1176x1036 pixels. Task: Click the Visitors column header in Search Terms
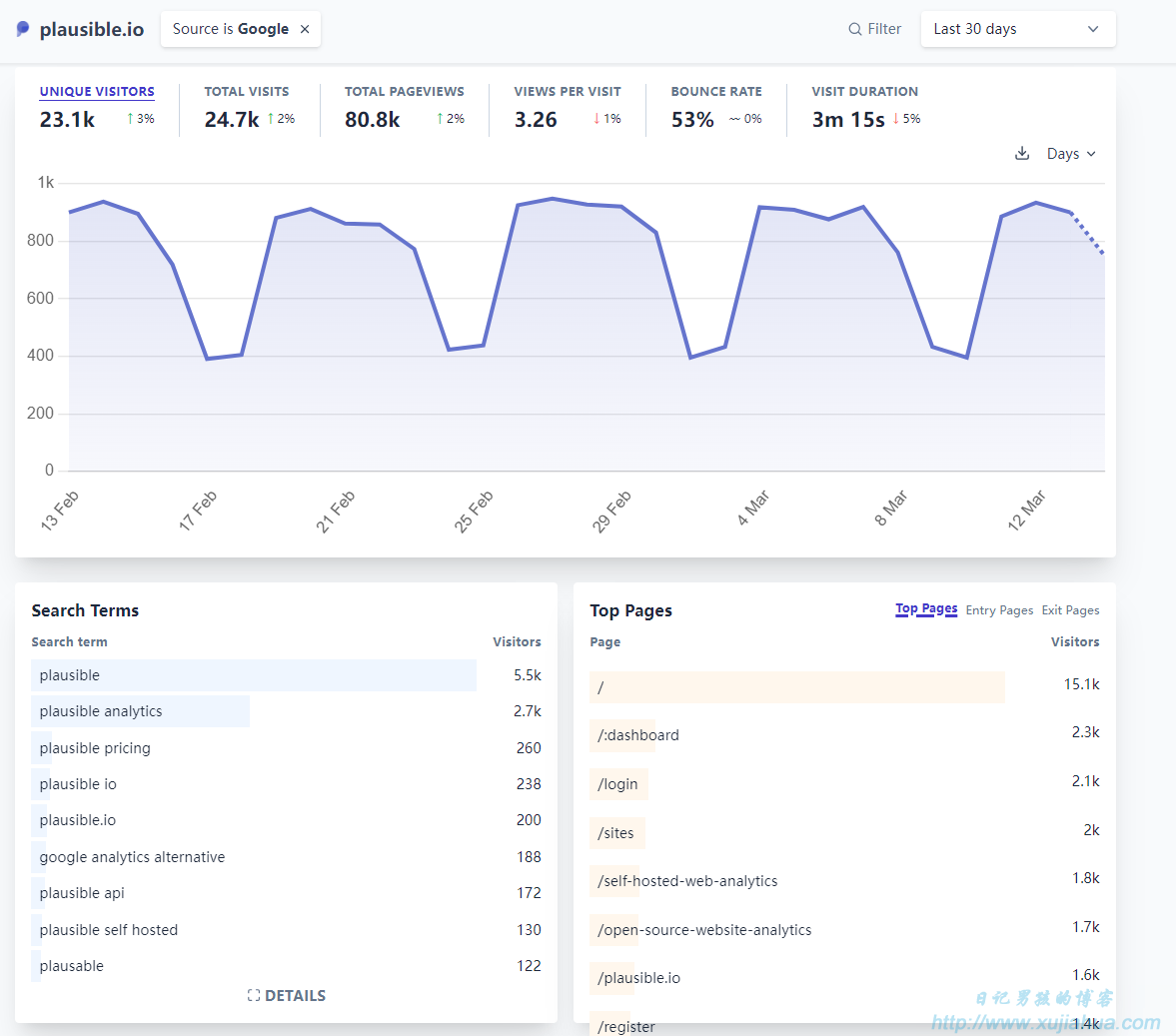pyautogui.click(x=517, y=642)
